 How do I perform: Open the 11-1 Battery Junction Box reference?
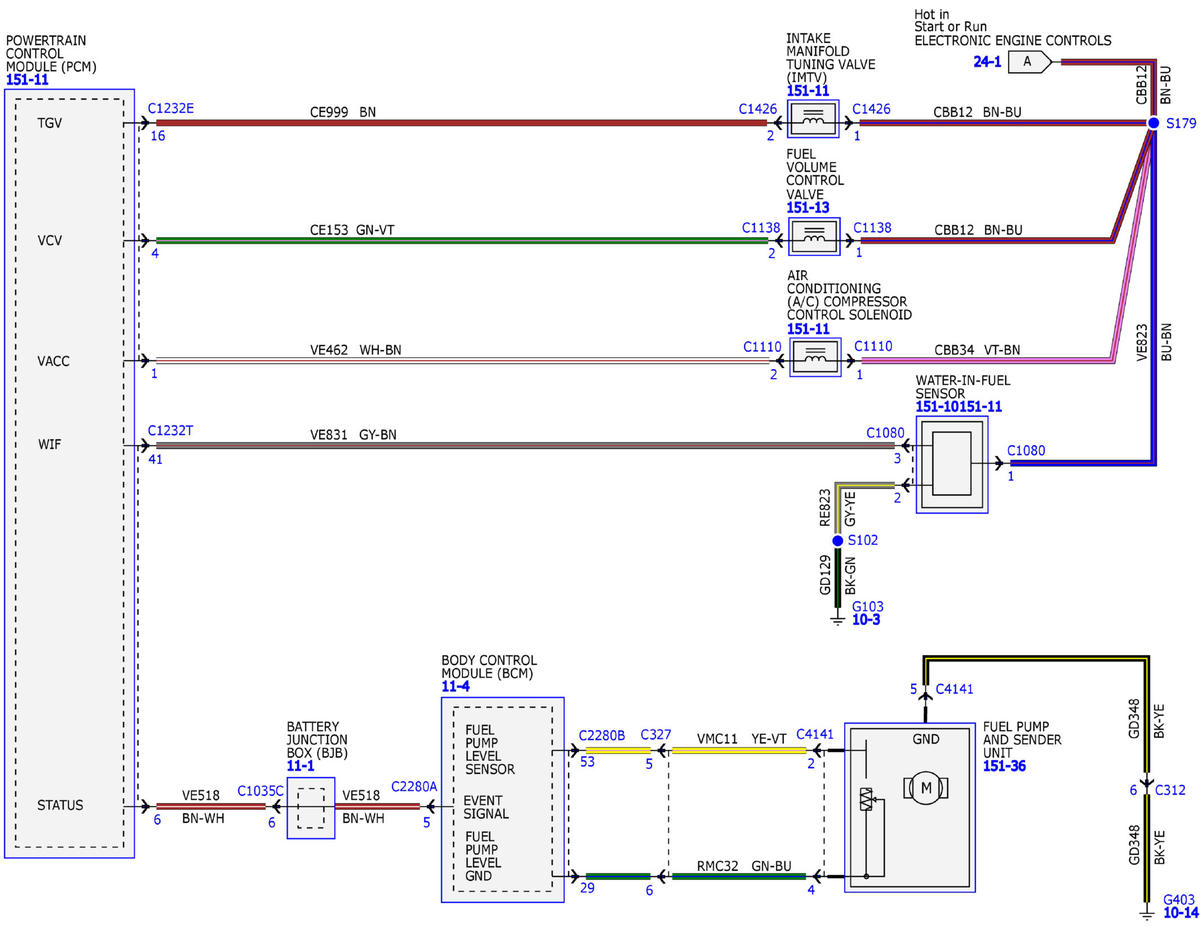click(301, 764)
